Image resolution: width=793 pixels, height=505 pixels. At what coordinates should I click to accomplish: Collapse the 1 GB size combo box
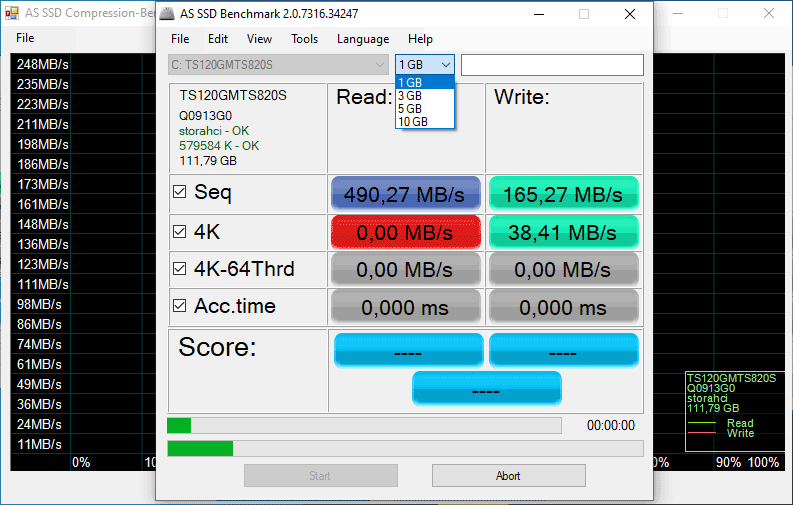pyautogui.click(x=445, y=65)
